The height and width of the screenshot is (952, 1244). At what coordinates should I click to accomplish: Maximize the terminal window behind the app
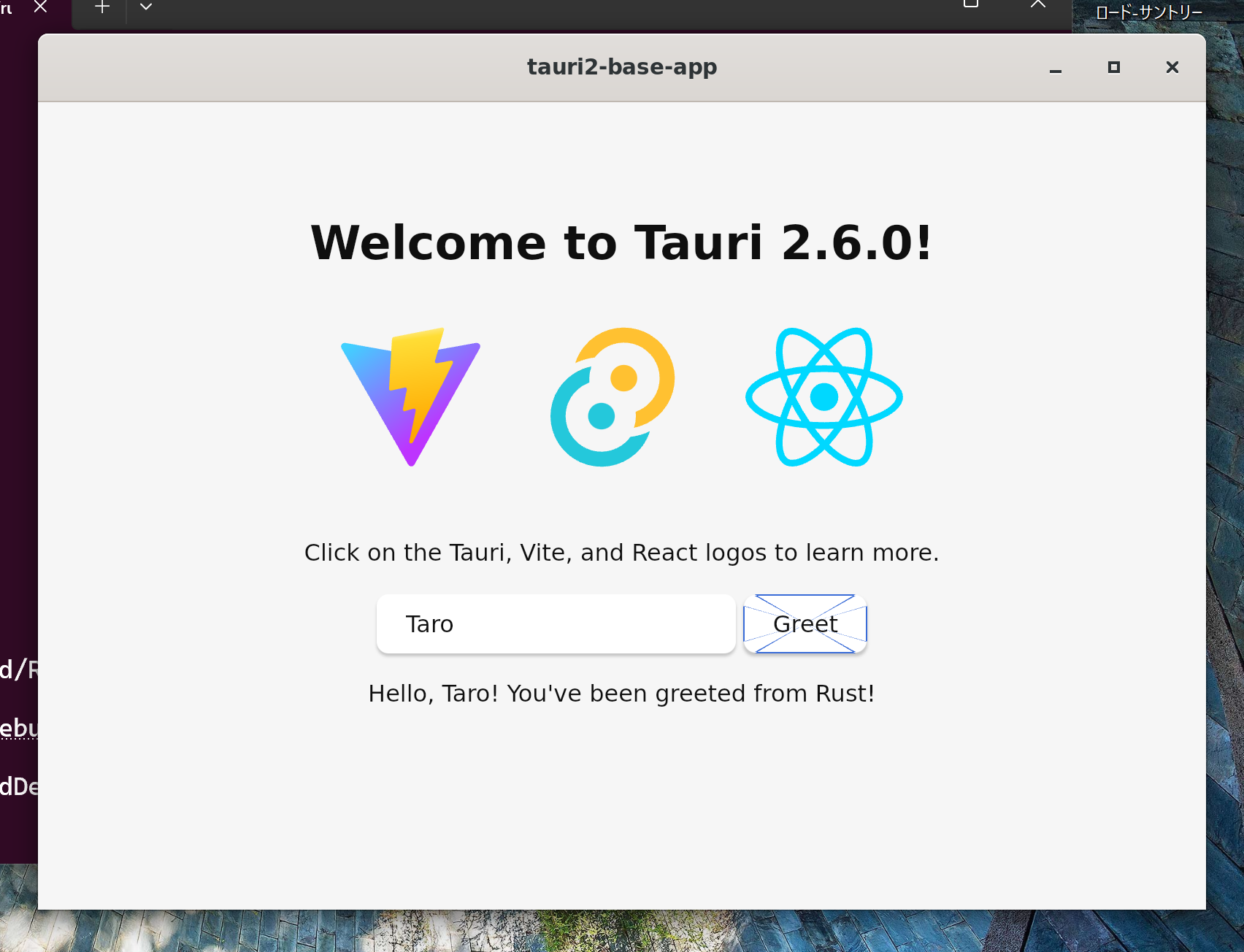pos(971,4)
